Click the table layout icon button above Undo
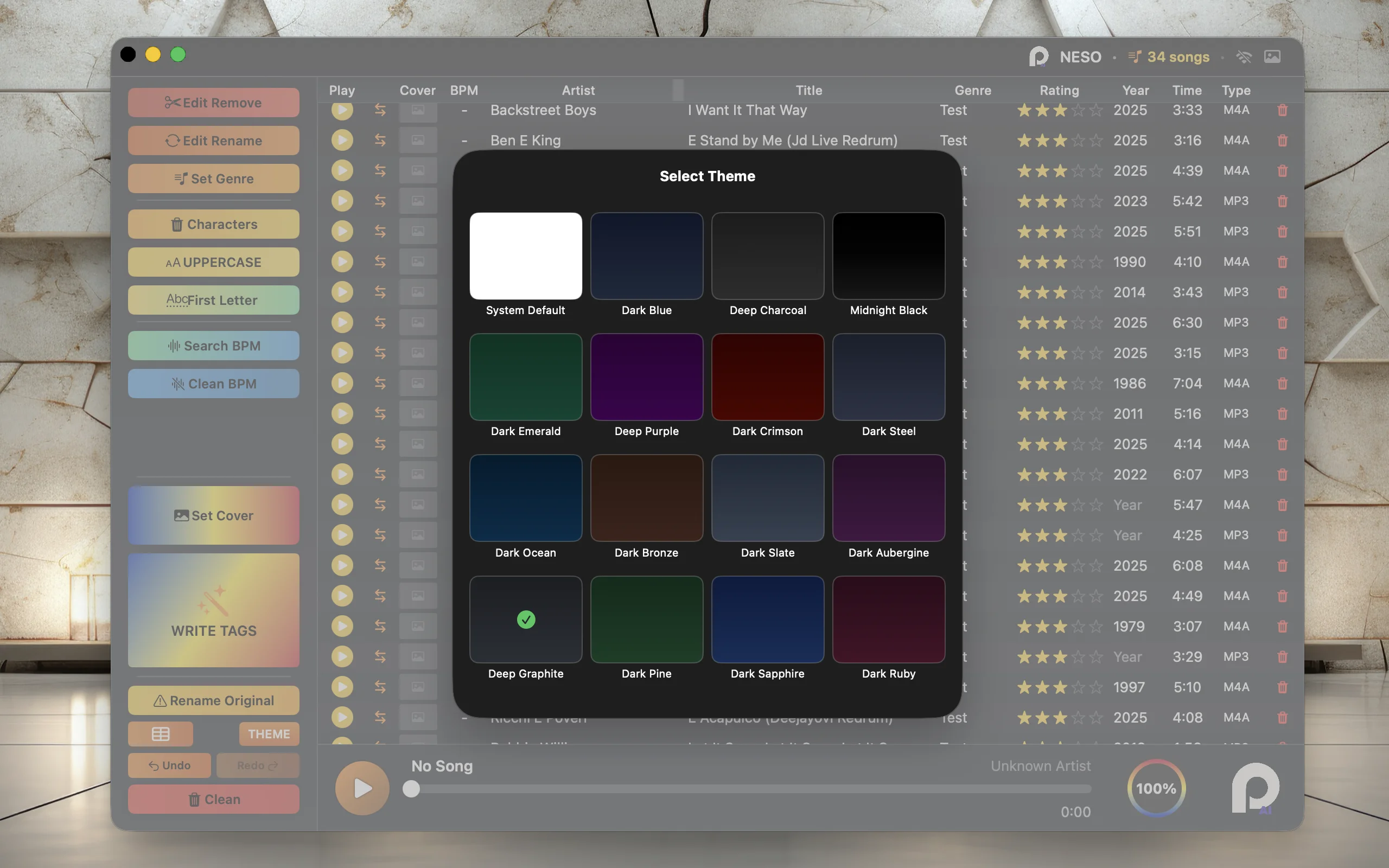Viewport: 1389px width, 868px height. (160, 733)
